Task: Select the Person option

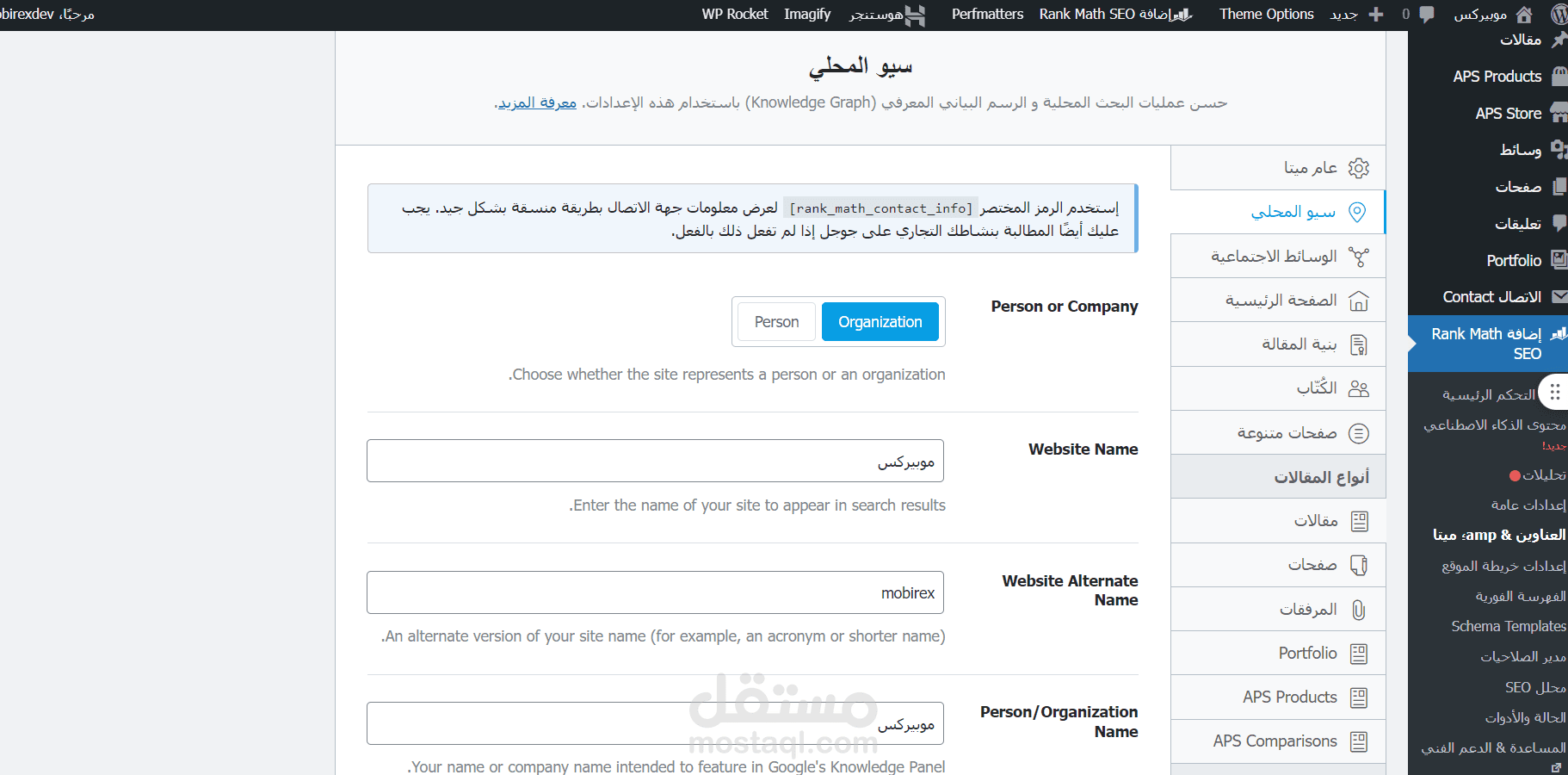Action: pos(776,322)
